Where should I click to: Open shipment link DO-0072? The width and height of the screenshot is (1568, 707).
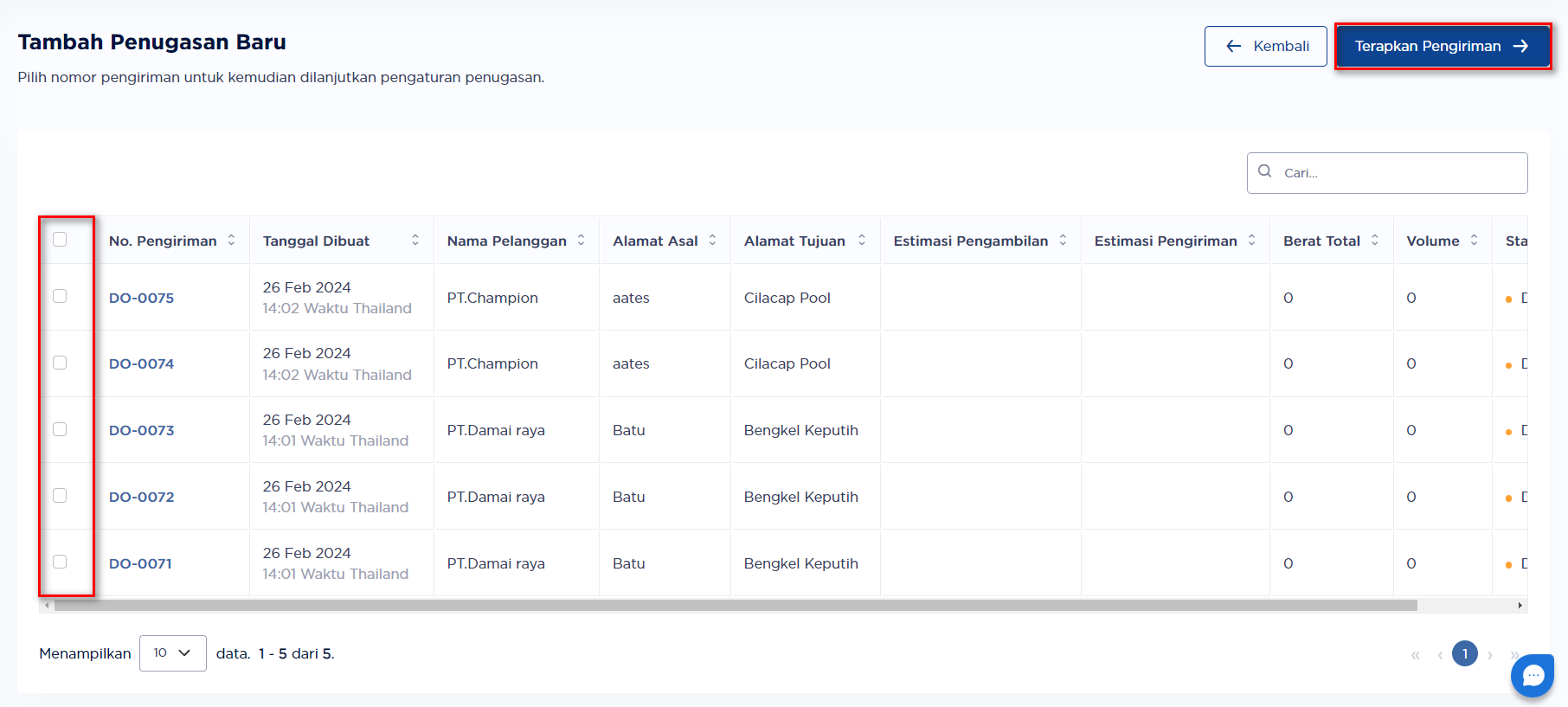pyautogui.click(x=142, y=497)
